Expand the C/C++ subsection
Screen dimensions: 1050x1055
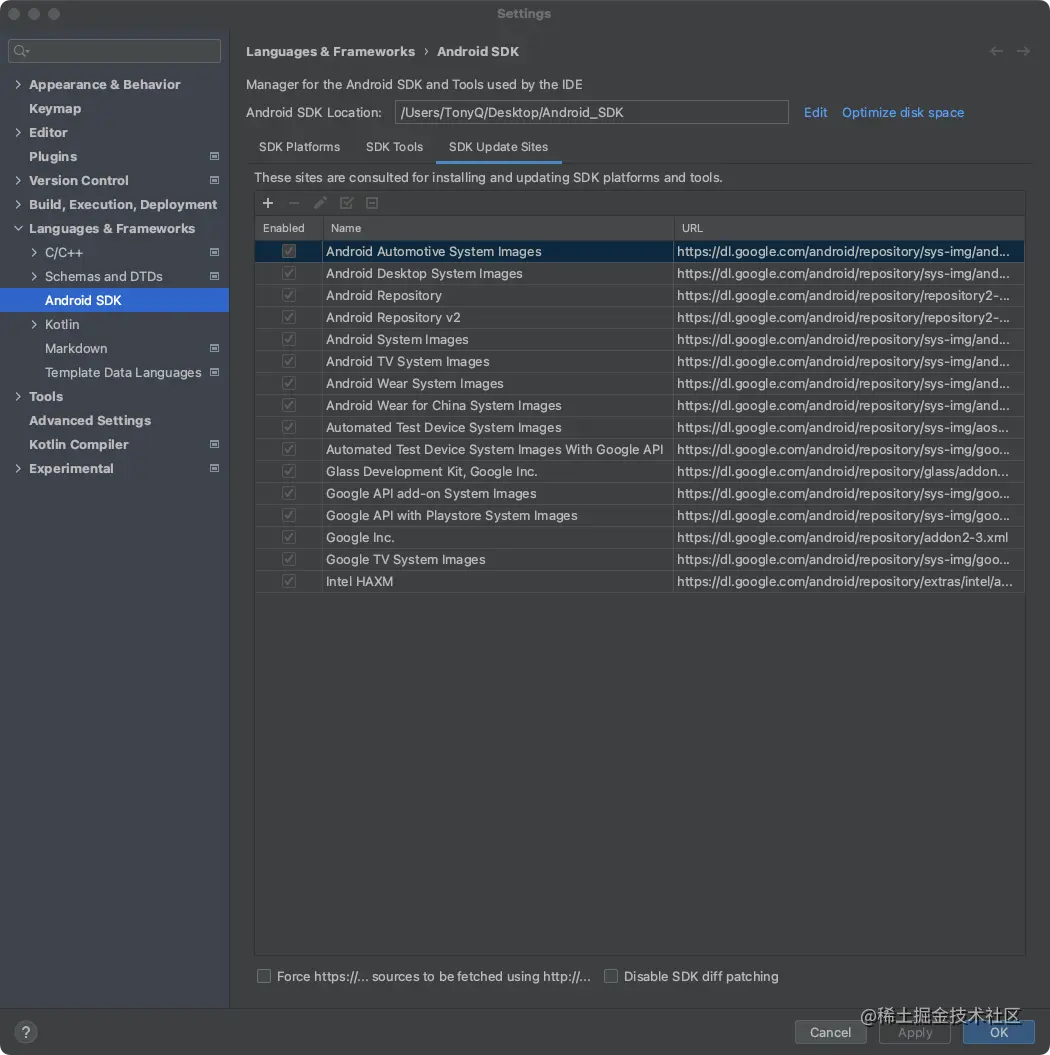(x=34, y=252)
